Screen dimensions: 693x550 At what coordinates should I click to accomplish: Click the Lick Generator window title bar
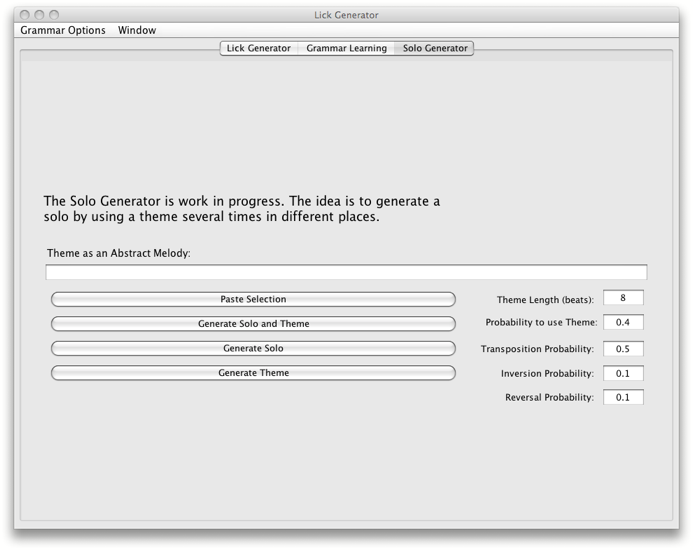click(x=346, y=14)
